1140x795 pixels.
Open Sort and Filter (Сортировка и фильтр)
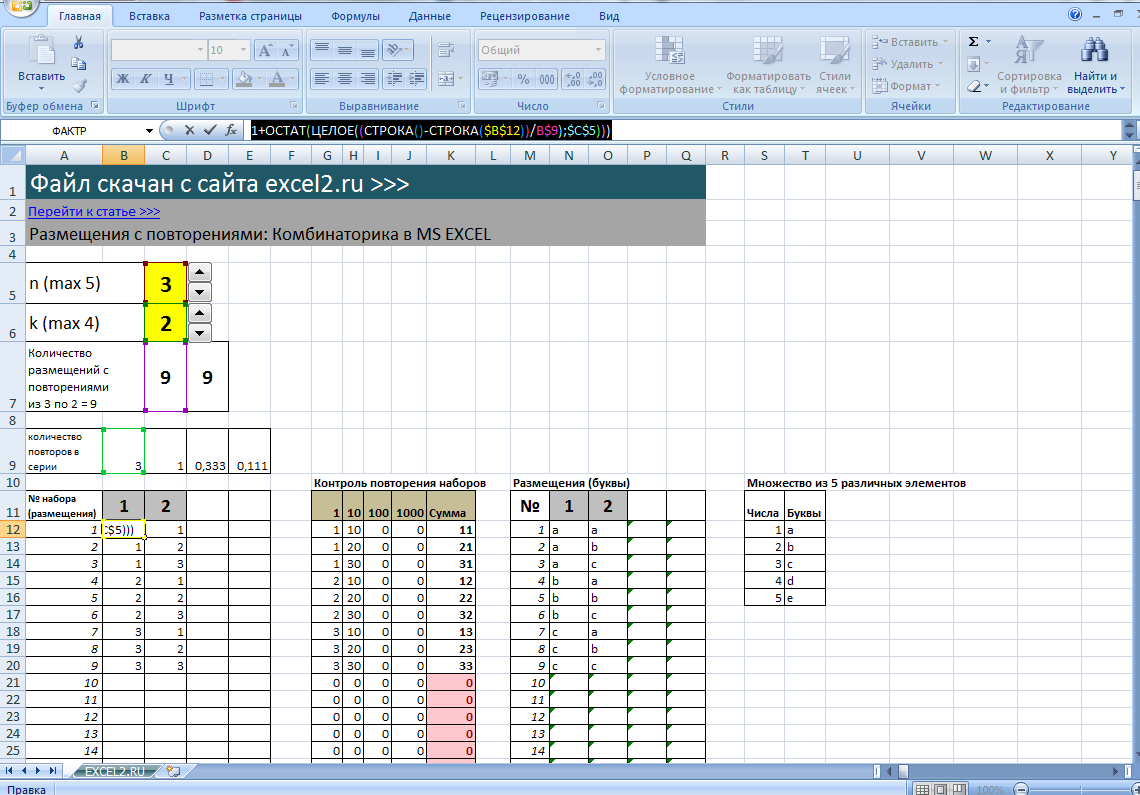1029,65
